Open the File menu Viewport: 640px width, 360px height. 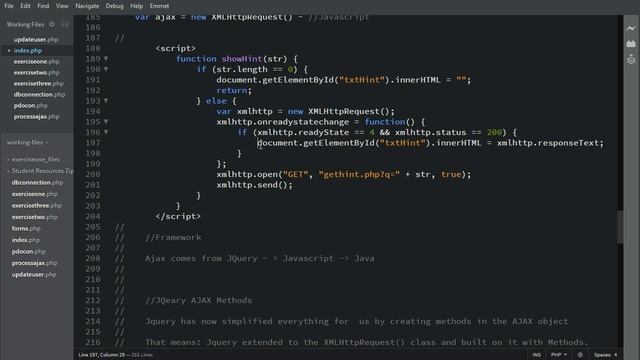(x=9, y=6)
